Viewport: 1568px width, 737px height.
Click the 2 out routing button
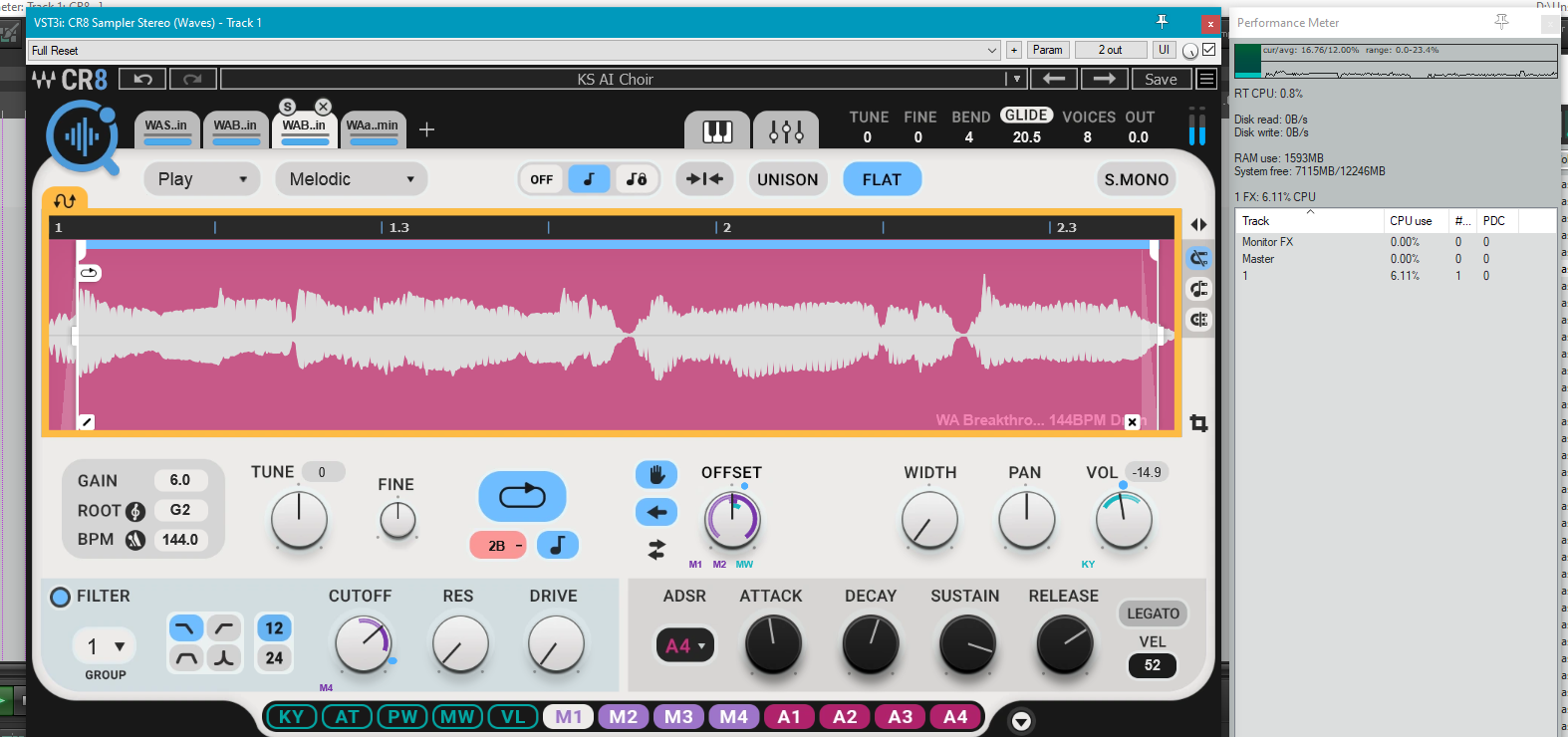pos(1110,50)
